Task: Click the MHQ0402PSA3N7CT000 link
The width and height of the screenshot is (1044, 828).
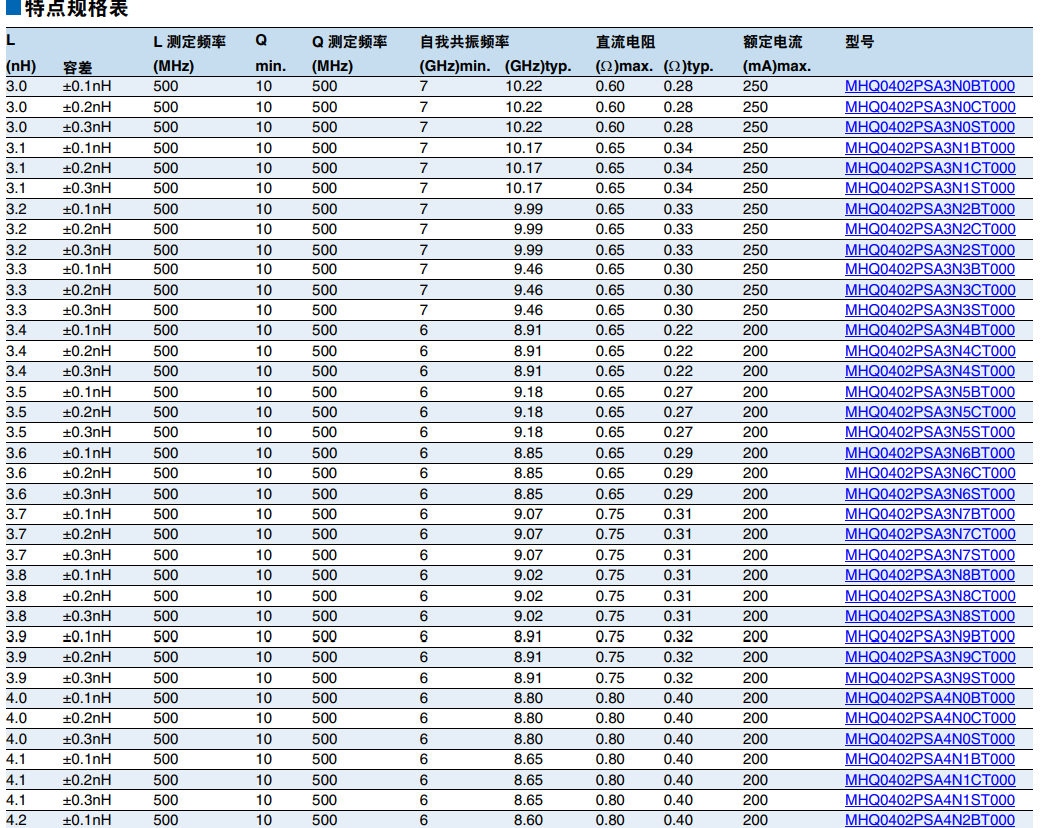Action: pyautogui.click(x=929, y=534)
